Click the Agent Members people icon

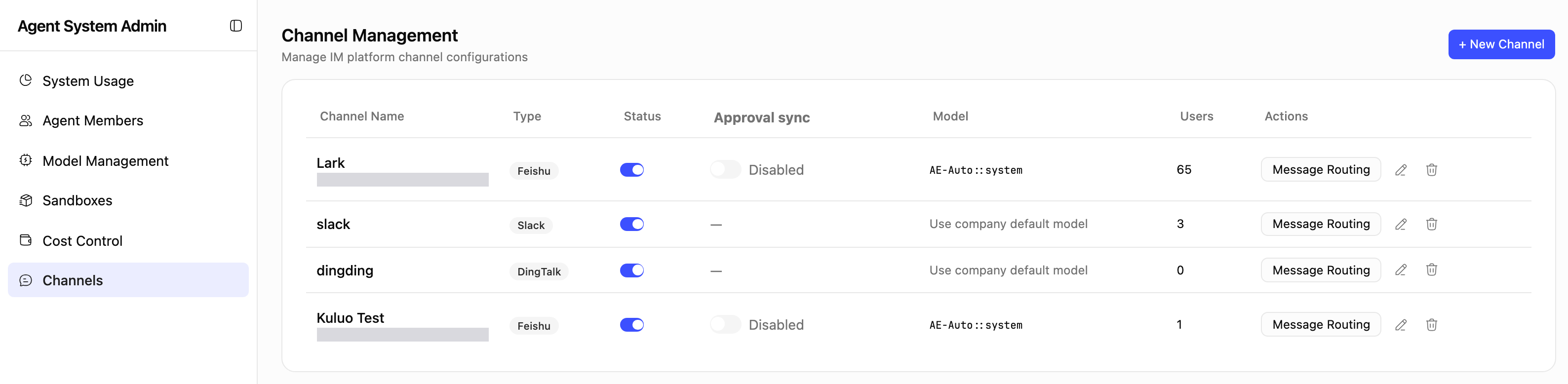(x=26, y=120)
